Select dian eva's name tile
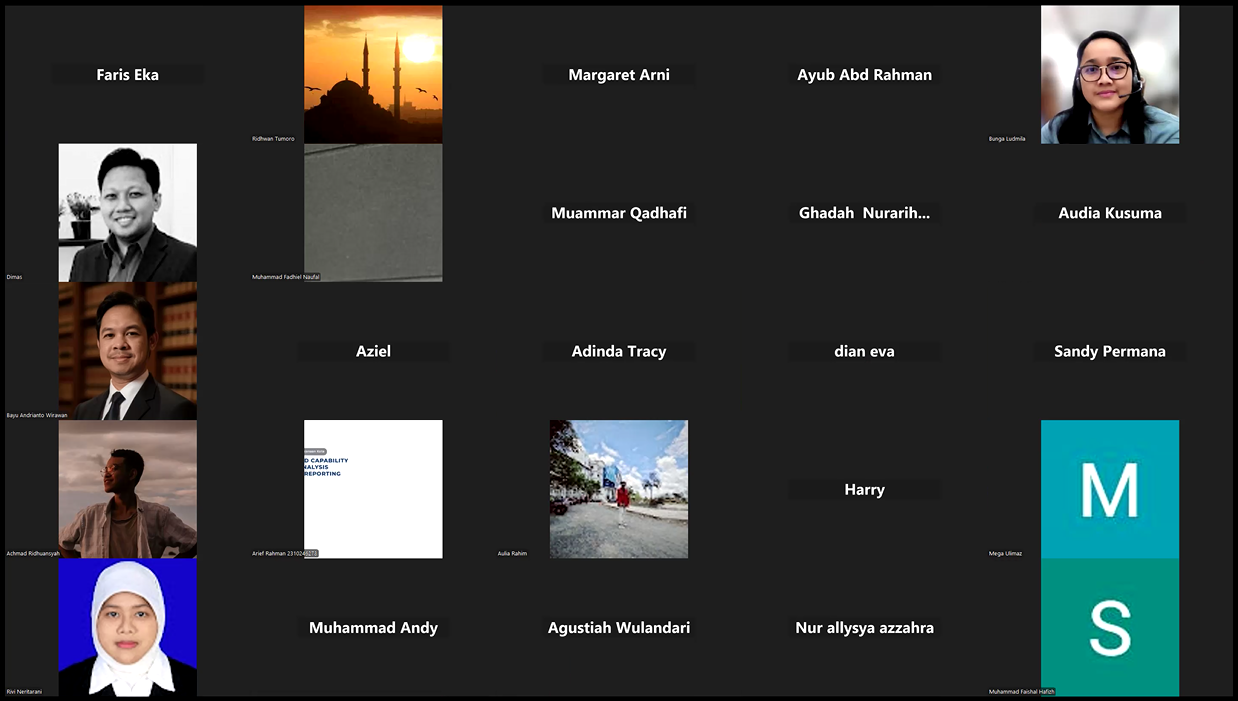The width and height of the screenshot is (1238, 701). [865, 351]
